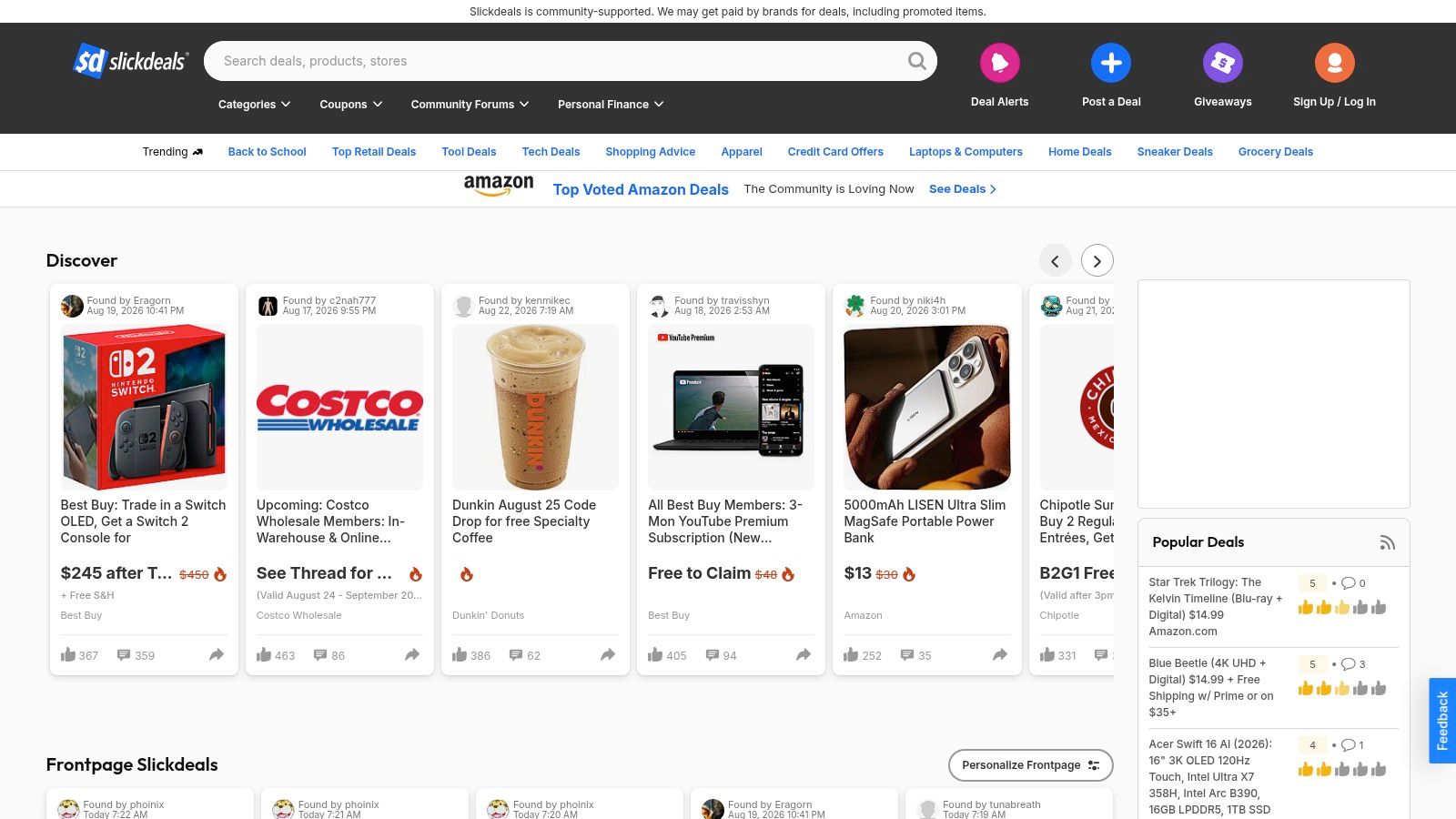Thumbs up the Switch OLED deal with 367 votes
1456x819 pixels.
pos(68,654)
